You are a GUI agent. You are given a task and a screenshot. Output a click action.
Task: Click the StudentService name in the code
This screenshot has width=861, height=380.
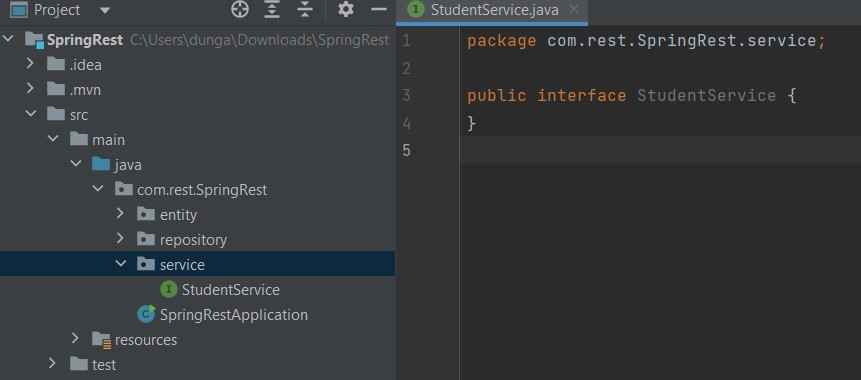707,96
